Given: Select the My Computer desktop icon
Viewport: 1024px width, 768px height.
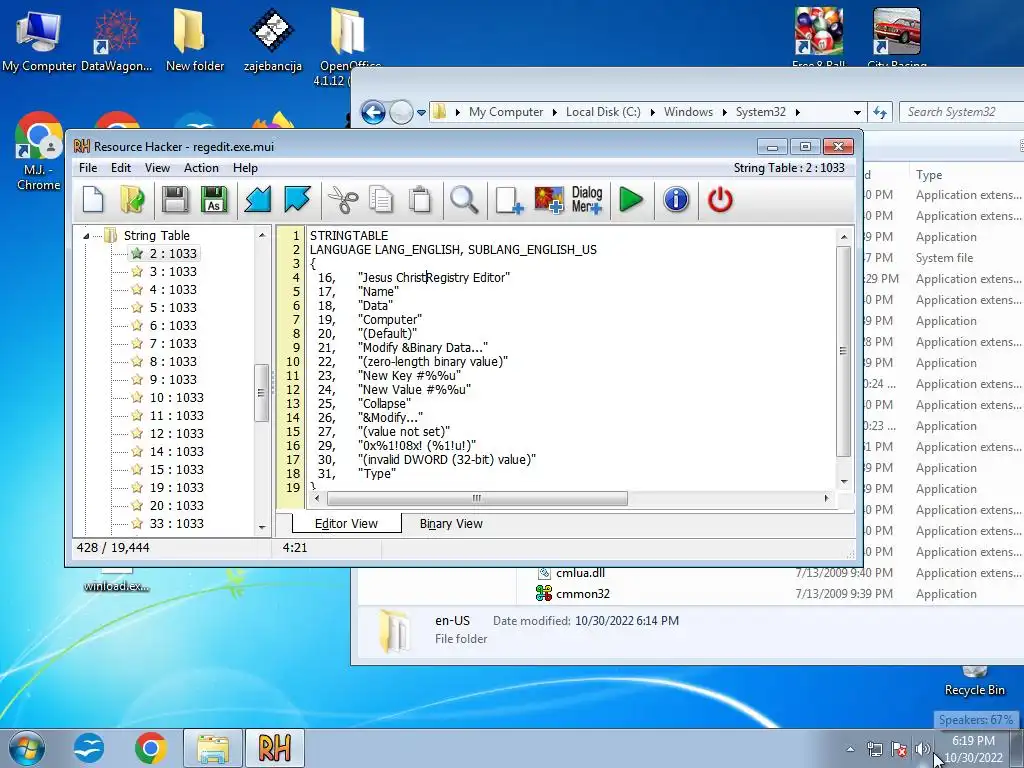Looking at the screenshot, I should (39, 40).
